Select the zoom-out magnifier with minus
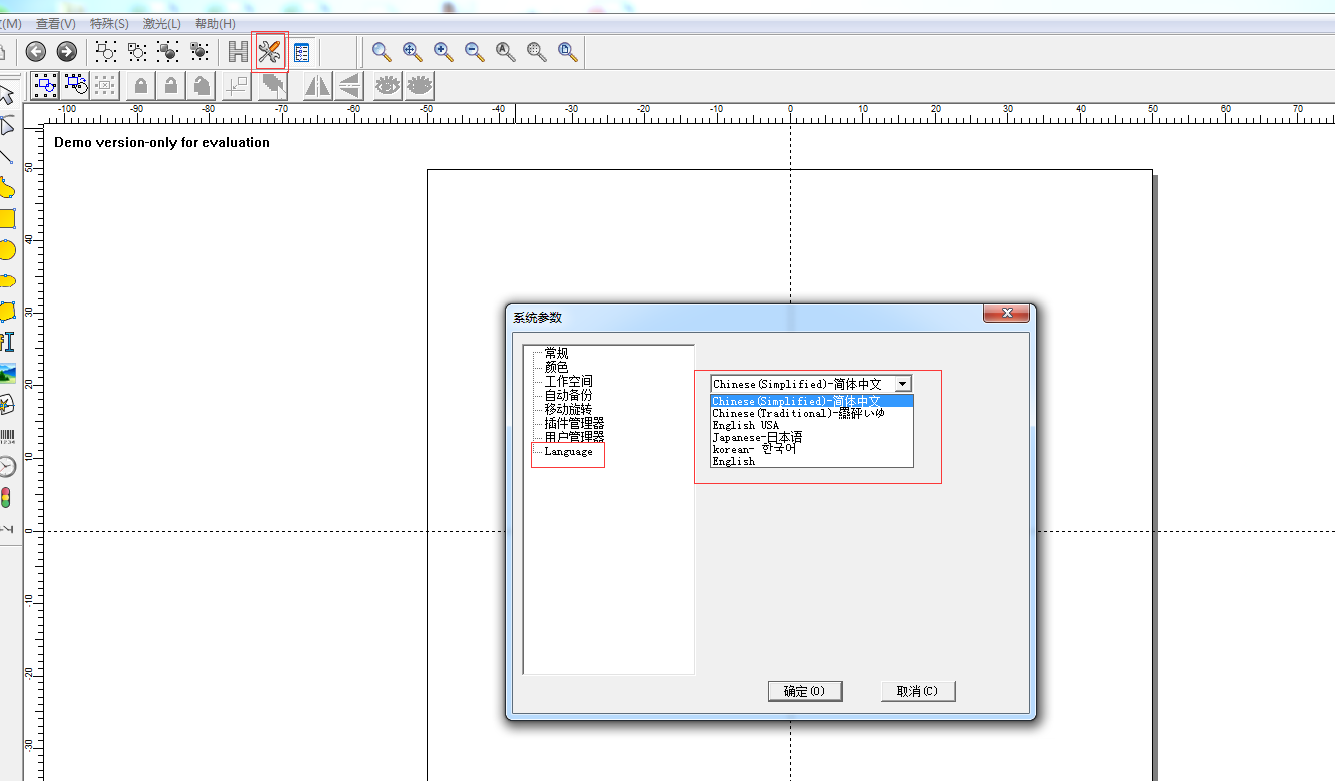Screen dimensions: 1335x781 [x=475, y=52]
